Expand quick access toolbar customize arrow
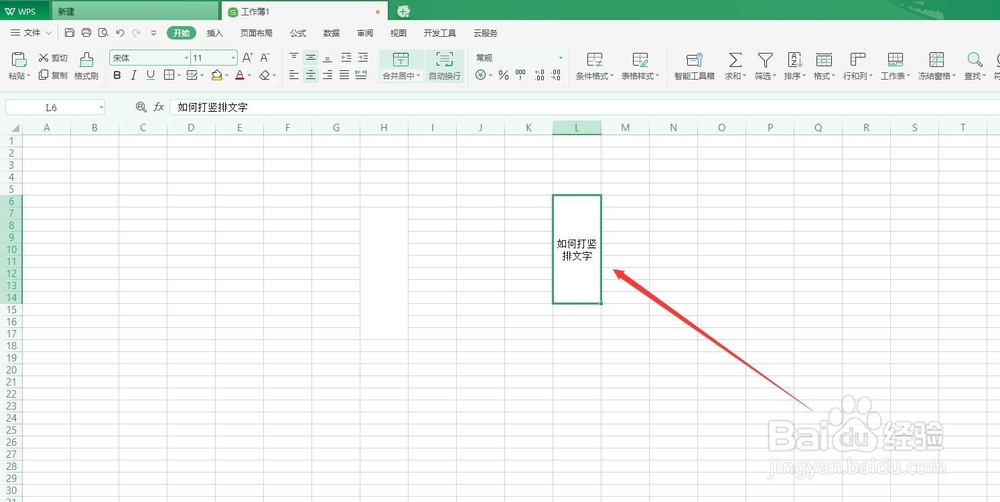 pos(154,33)
